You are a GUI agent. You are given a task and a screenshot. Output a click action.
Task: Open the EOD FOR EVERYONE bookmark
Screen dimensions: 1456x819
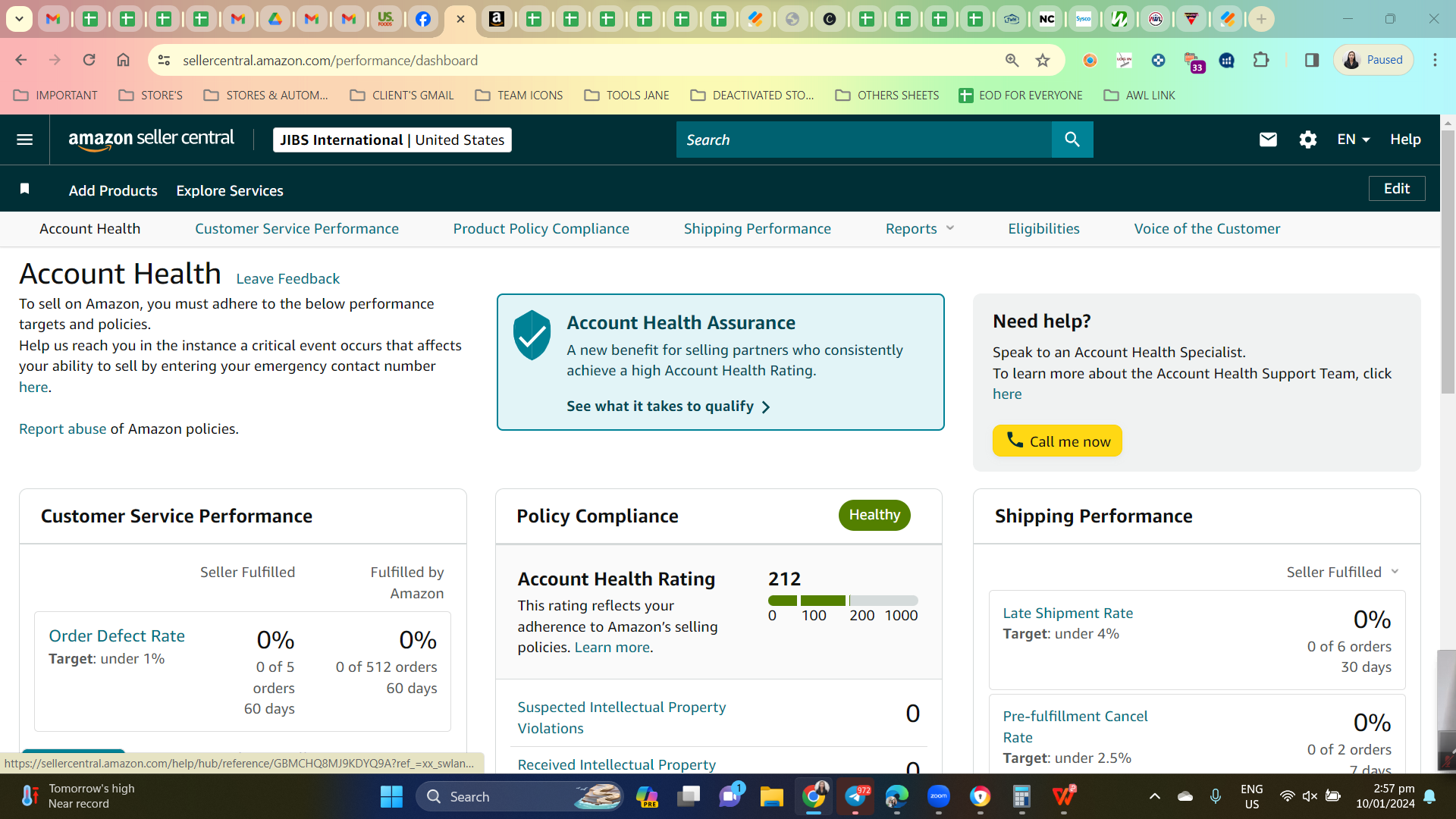click(x=1020, y=96)
